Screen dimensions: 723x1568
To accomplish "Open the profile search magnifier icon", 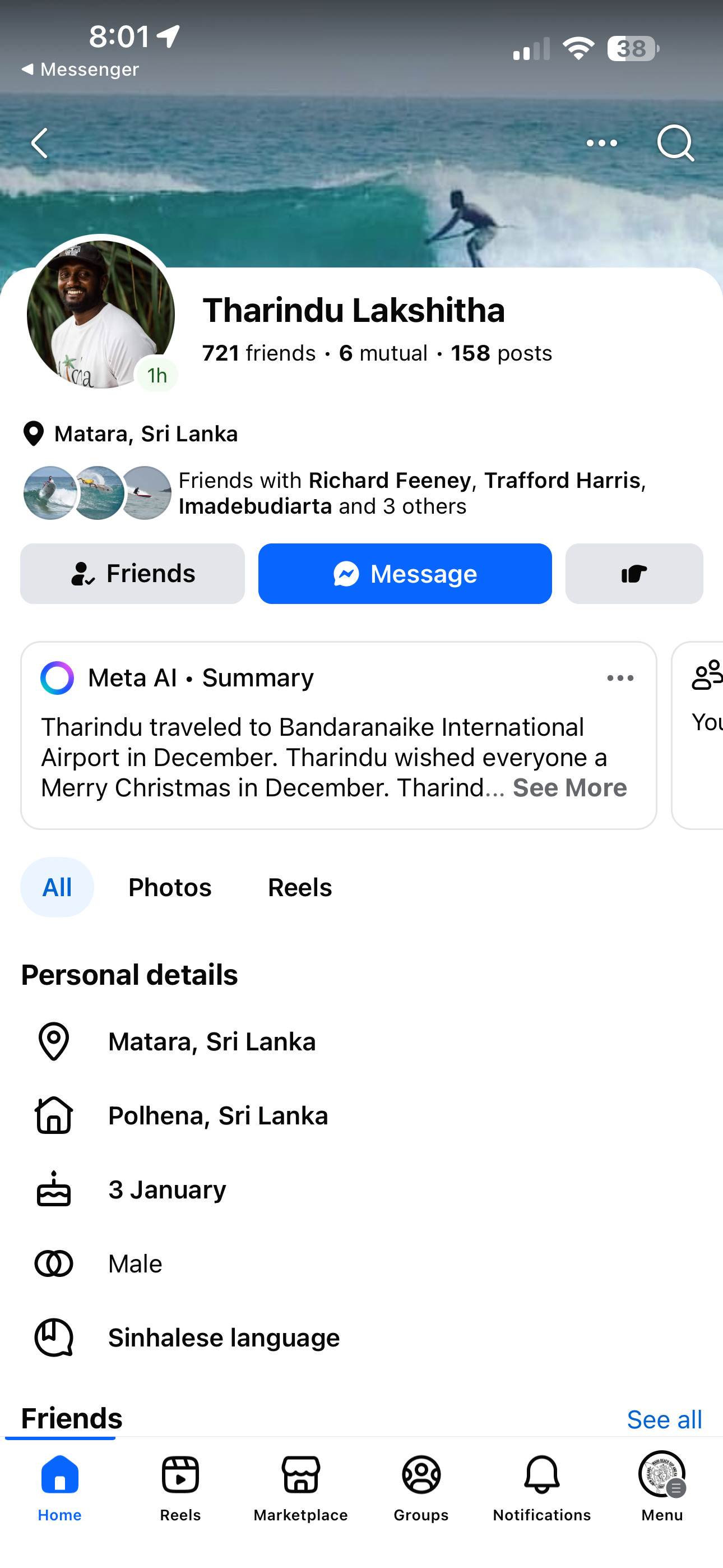I will tap(675, 144).
